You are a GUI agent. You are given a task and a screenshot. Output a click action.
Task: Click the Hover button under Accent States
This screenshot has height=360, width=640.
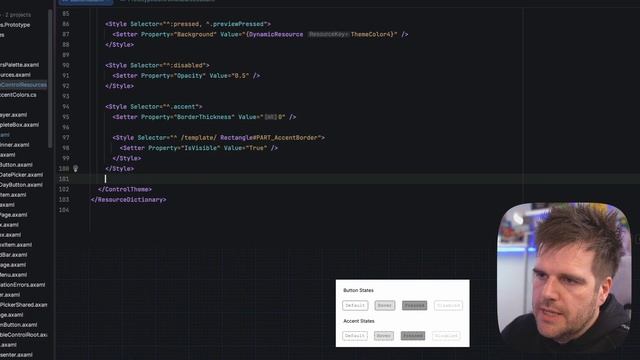[384, 336]
